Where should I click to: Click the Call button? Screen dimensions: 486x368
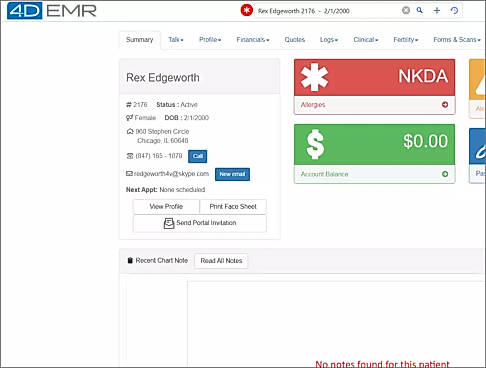198,156
